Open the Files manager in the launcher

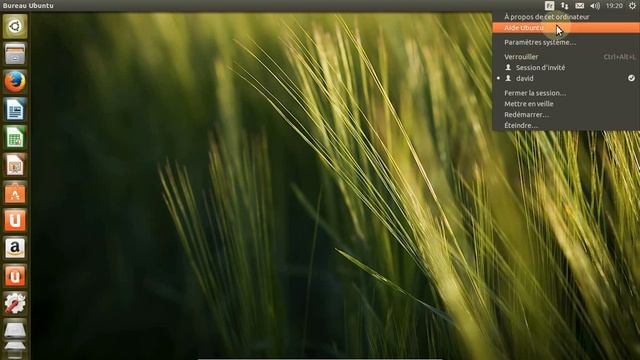tap(15, 54)
